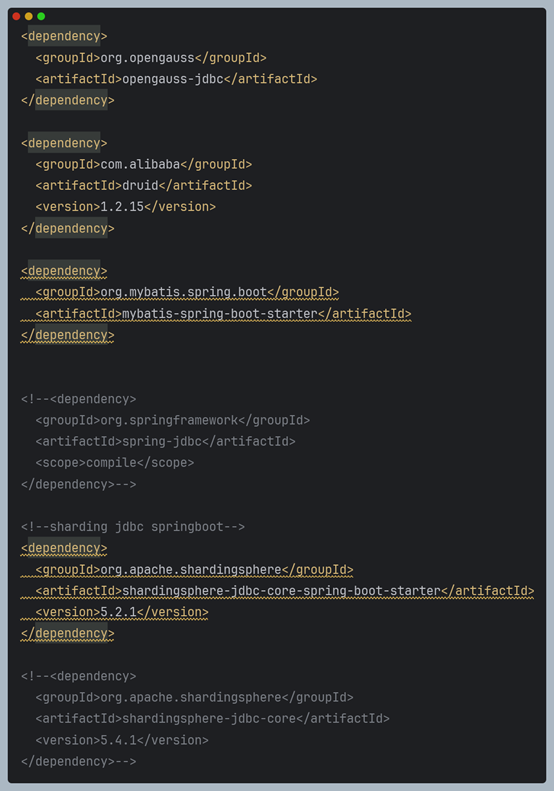Click mybatis-spring-boot-starter artifactId text

point(220,314)
